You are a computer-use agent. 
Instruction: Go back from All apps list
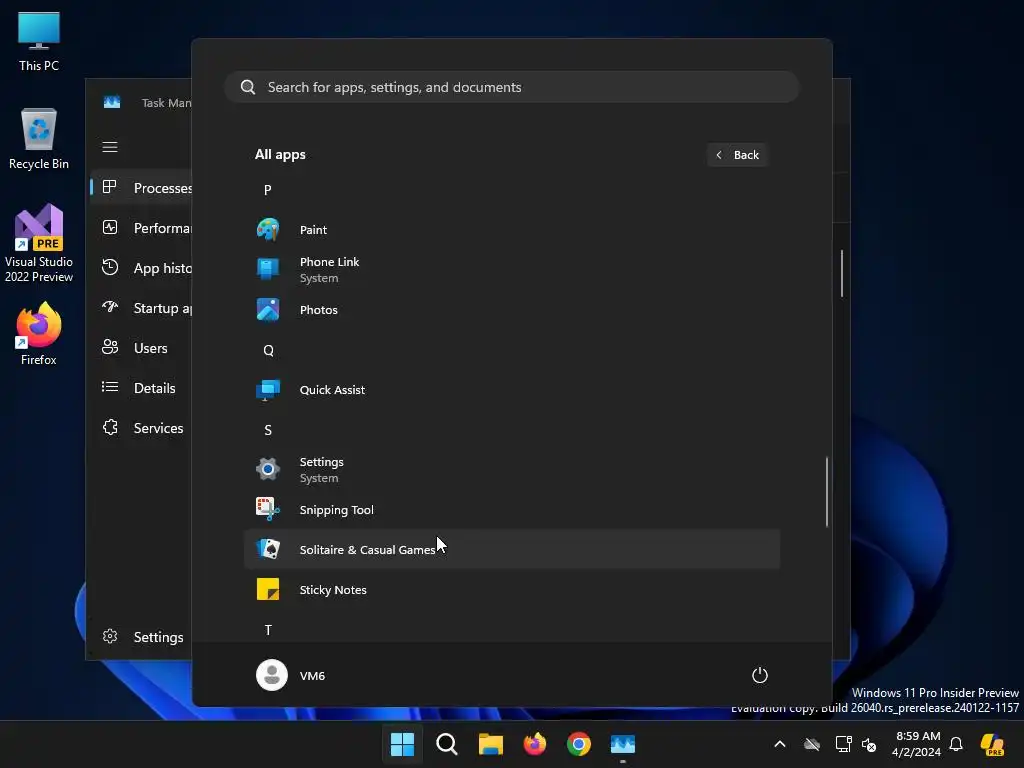[x=737, y=155]
